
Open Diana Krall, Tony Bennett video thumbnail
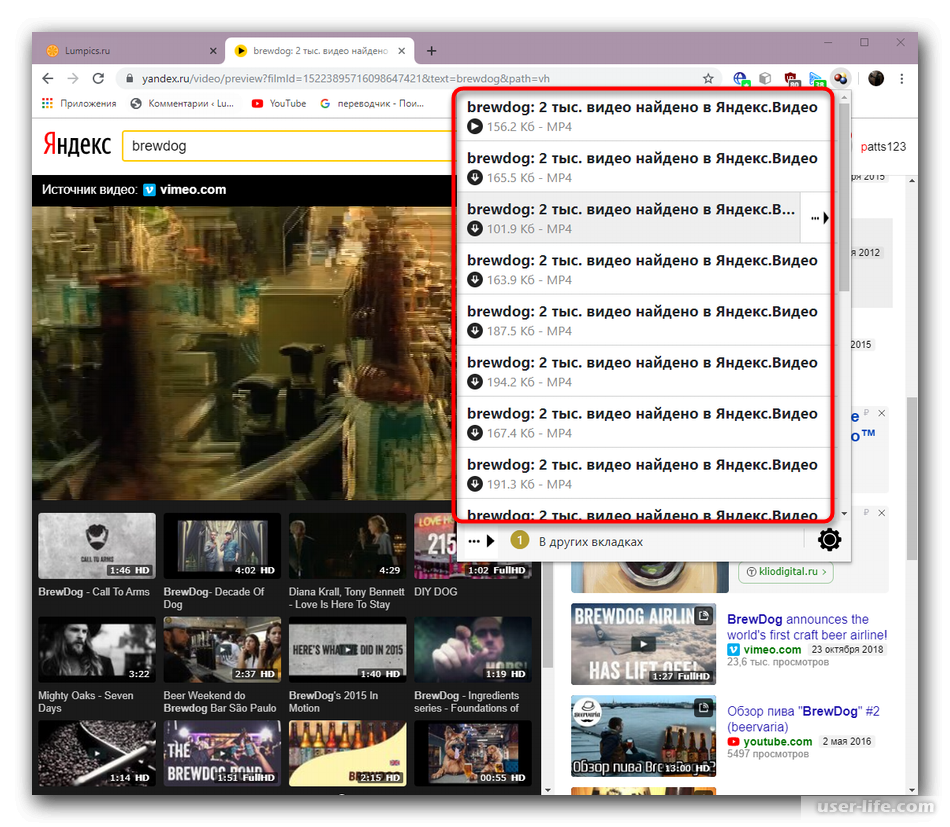[348, 546]
